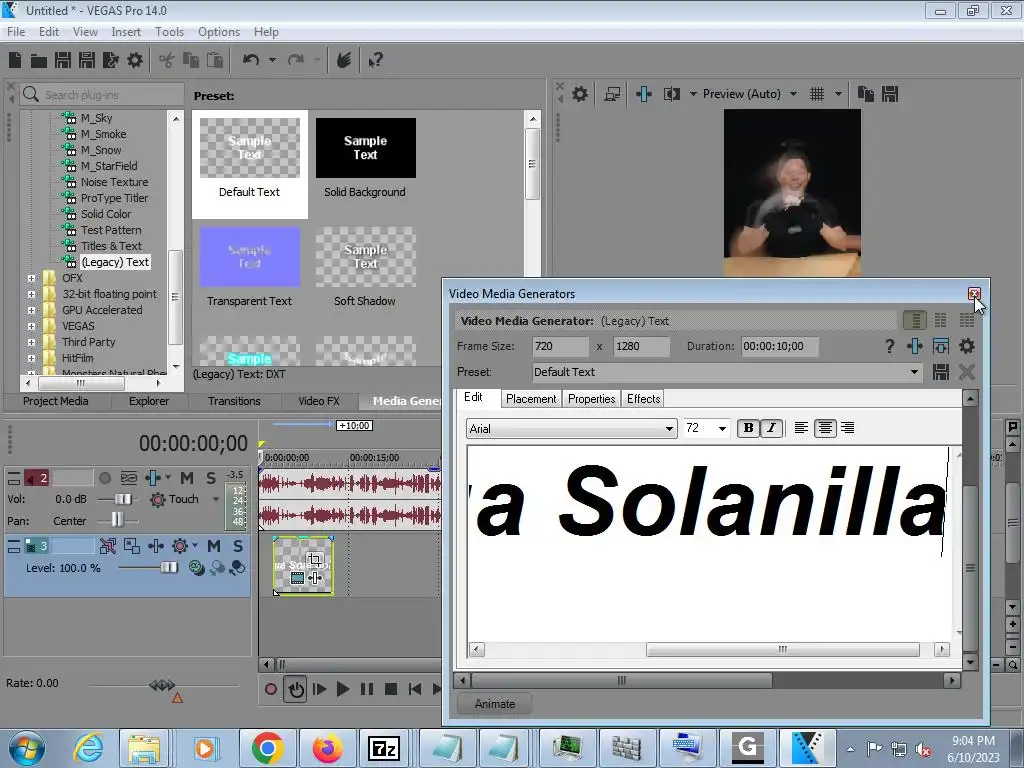1024x768 pixels.
Task: Open the Options menu
Action: point(219,31)
